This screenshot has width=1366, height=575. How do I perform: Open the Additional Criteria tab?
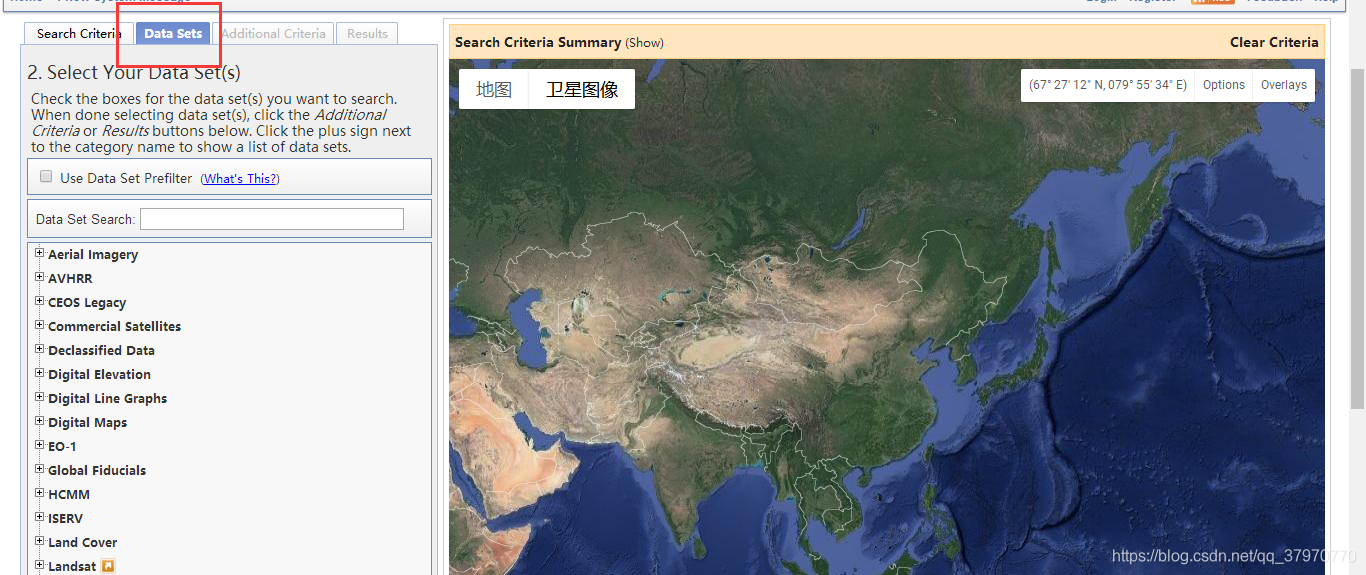pyautogui.click(x=273, y=33)
